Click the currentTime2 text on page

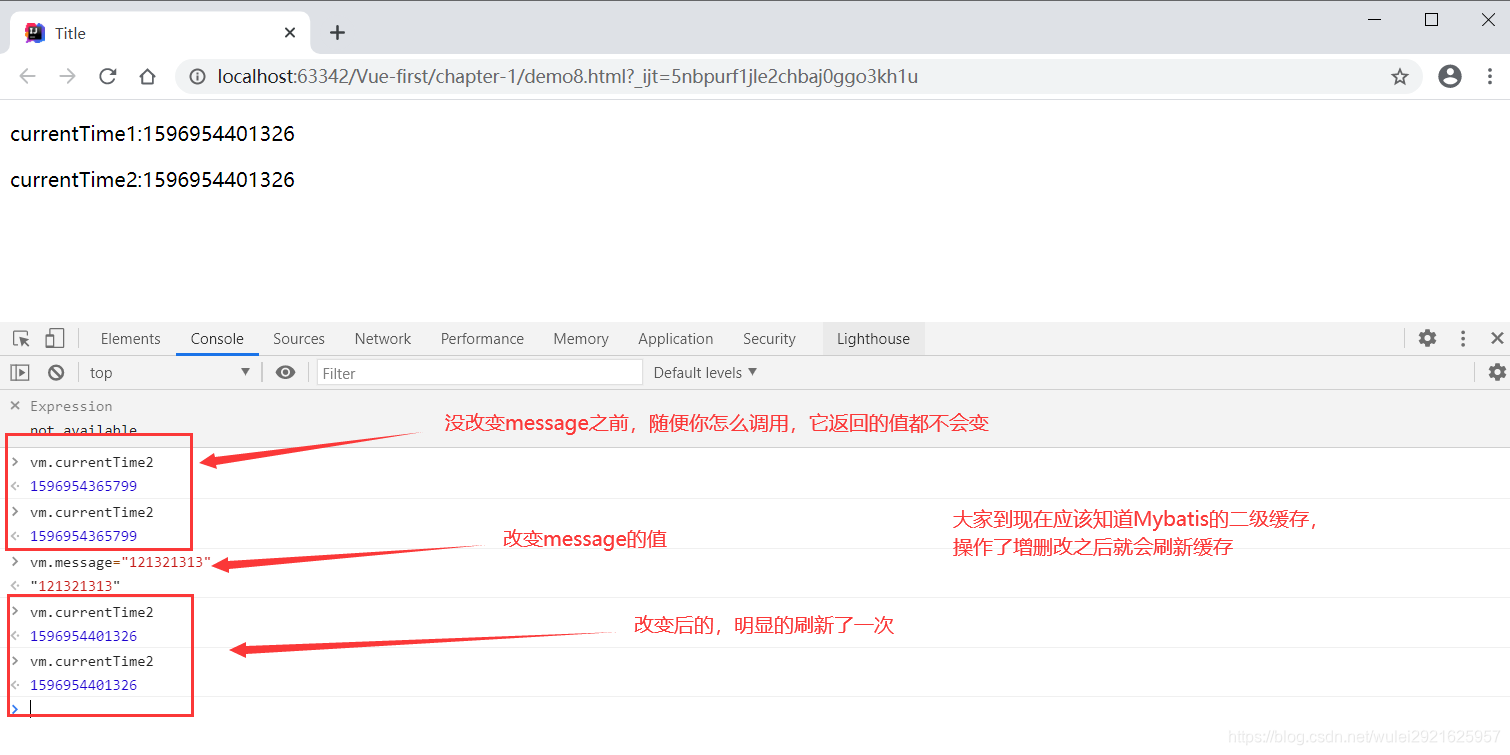click(152, 180)
